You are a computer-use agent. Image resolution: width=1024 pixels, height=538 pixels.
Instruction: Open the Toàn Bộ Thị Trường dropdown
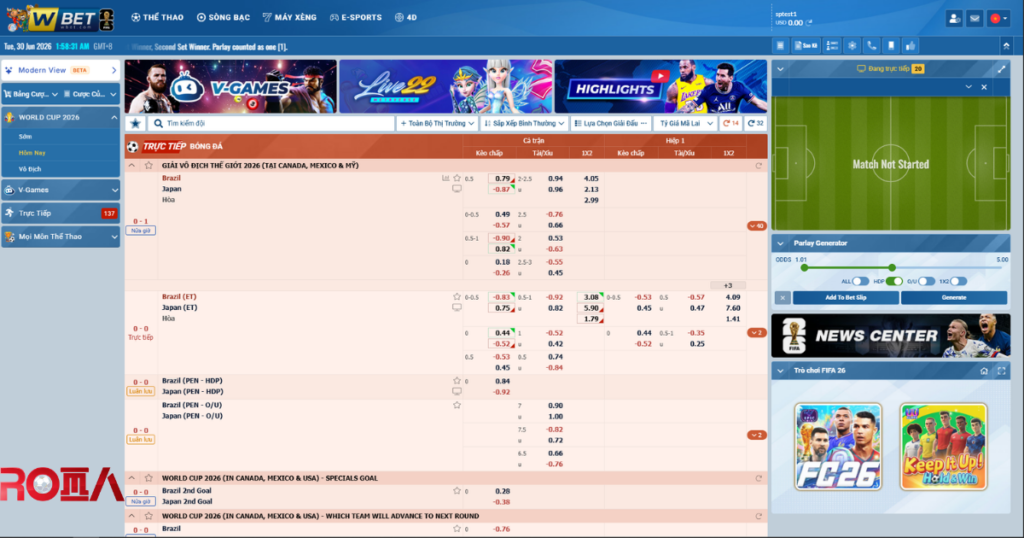pyautogui.click(x=437, y=123)
